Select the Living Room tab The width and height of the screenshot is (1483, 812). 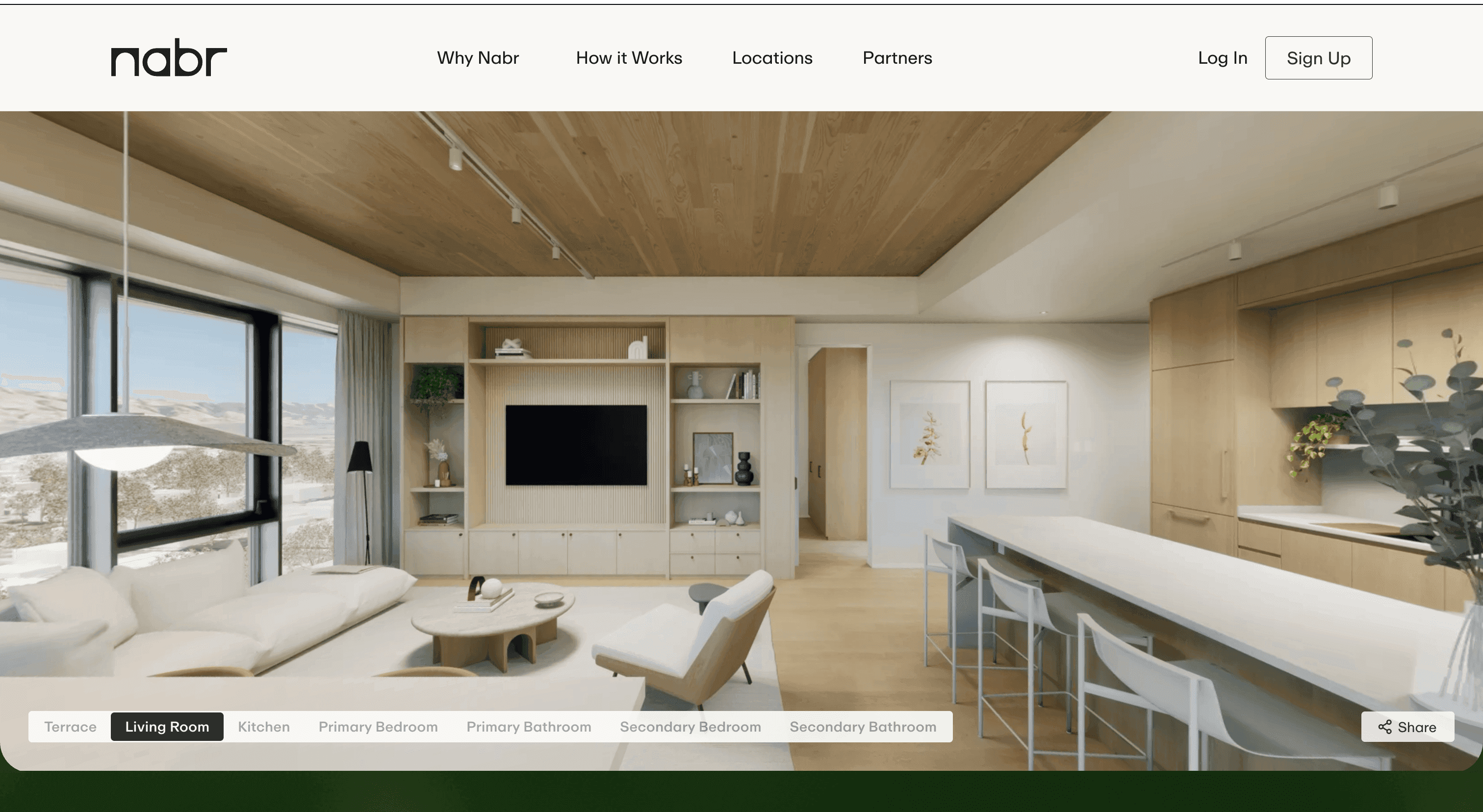pos(167,726)
